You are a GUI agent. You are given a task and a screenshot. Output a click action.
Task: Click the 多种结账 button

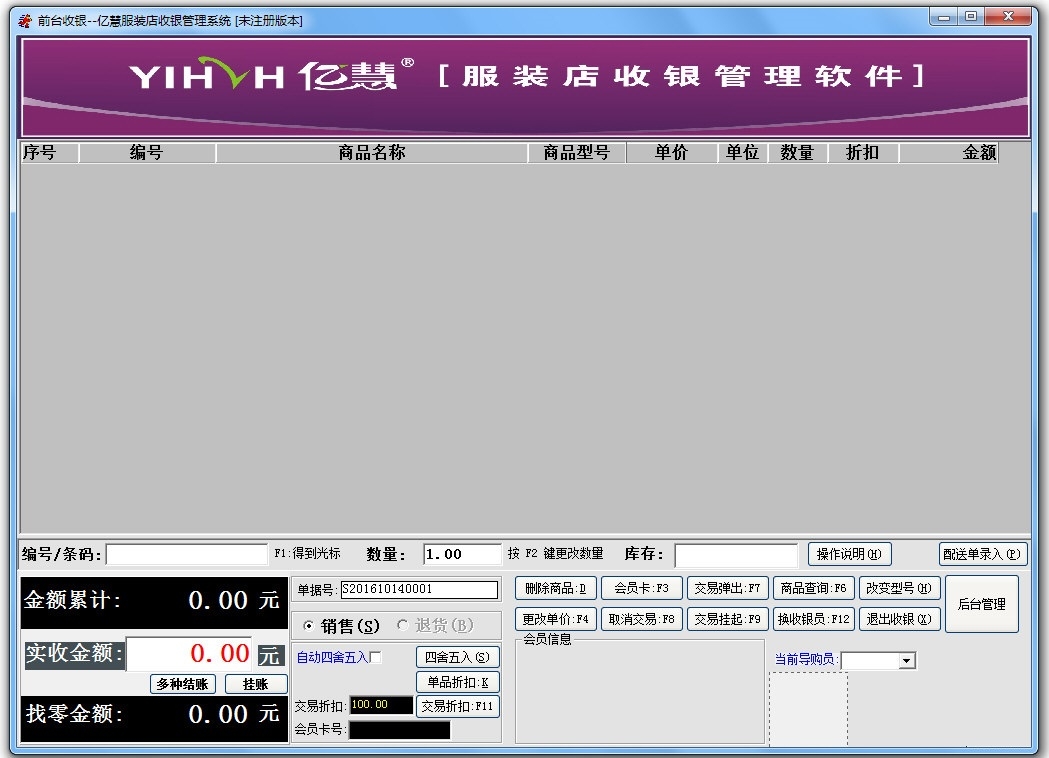(x=184, y=684)
